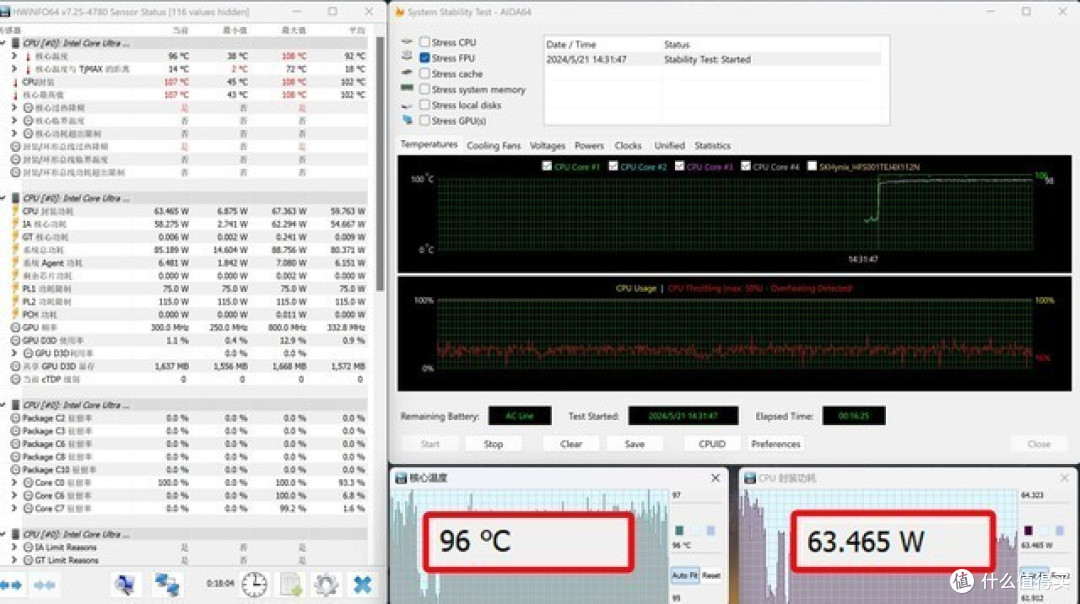Expand the Core C7 row

point(14,508)
